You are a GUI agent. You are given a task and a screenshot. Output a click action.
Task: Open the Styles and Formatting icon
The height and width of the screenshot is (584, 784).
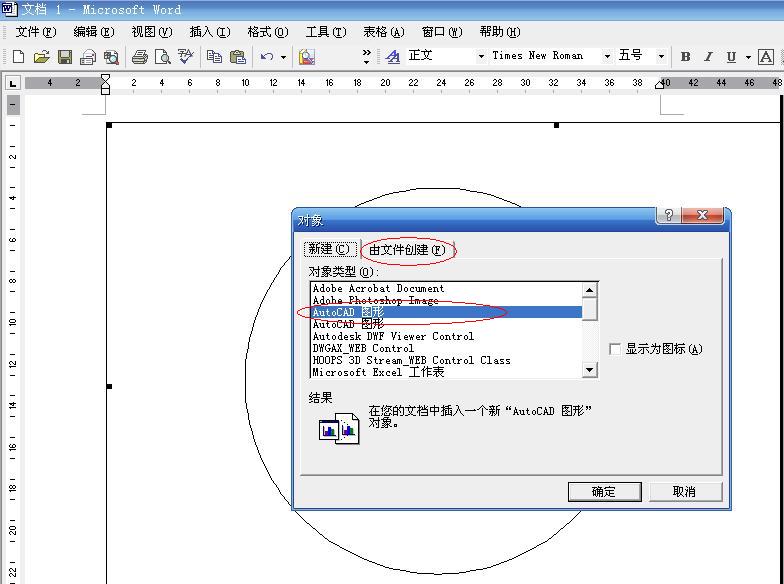pos(393,56)
